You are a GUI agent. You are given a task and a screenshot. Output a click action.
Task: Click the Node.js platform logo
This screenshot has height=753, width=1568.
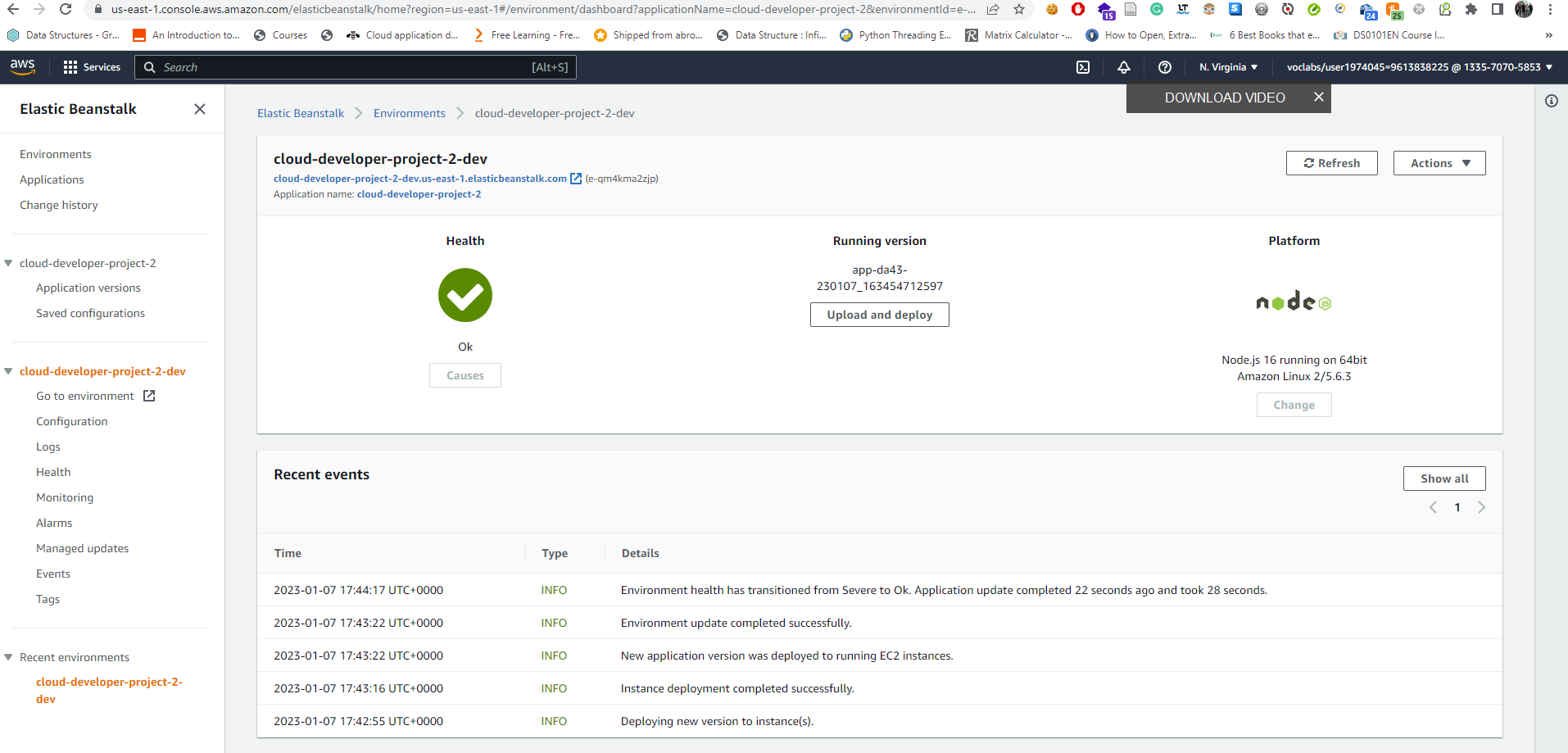click(x=1294, y=302)
